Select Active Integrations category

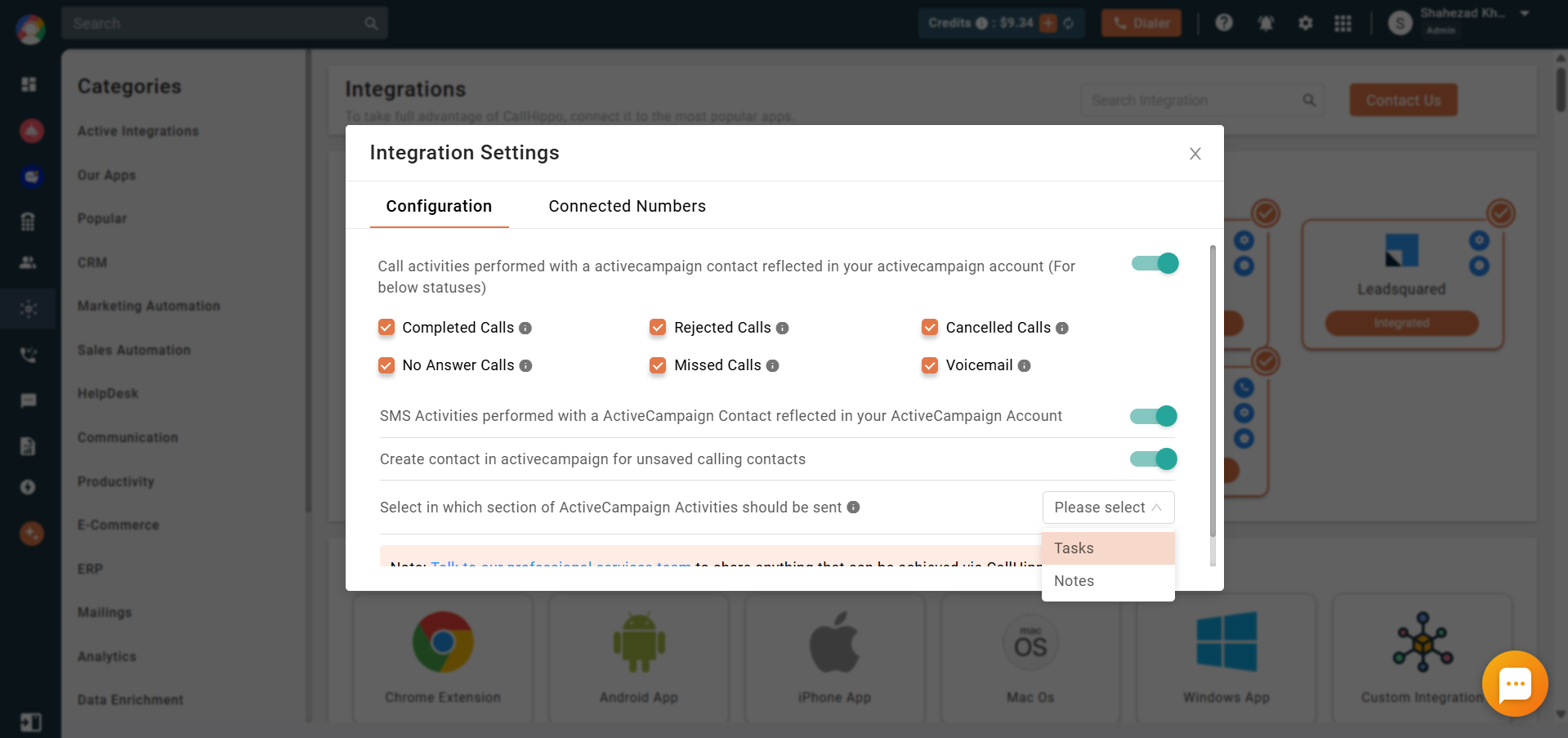pyautogui.click(x=138, y=131)
